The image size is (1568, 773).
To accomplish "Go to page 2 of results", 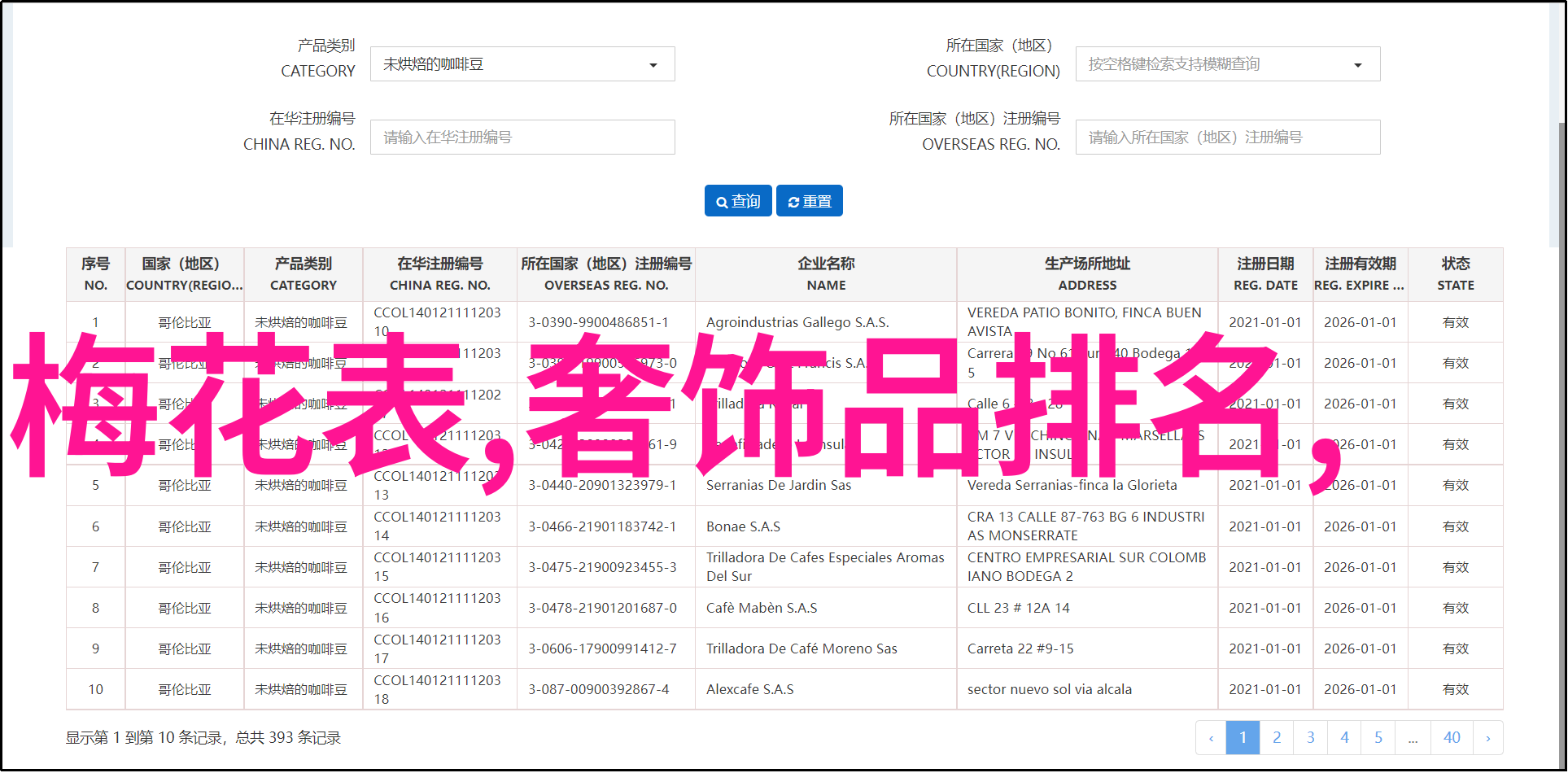I will coord(1277,738).
